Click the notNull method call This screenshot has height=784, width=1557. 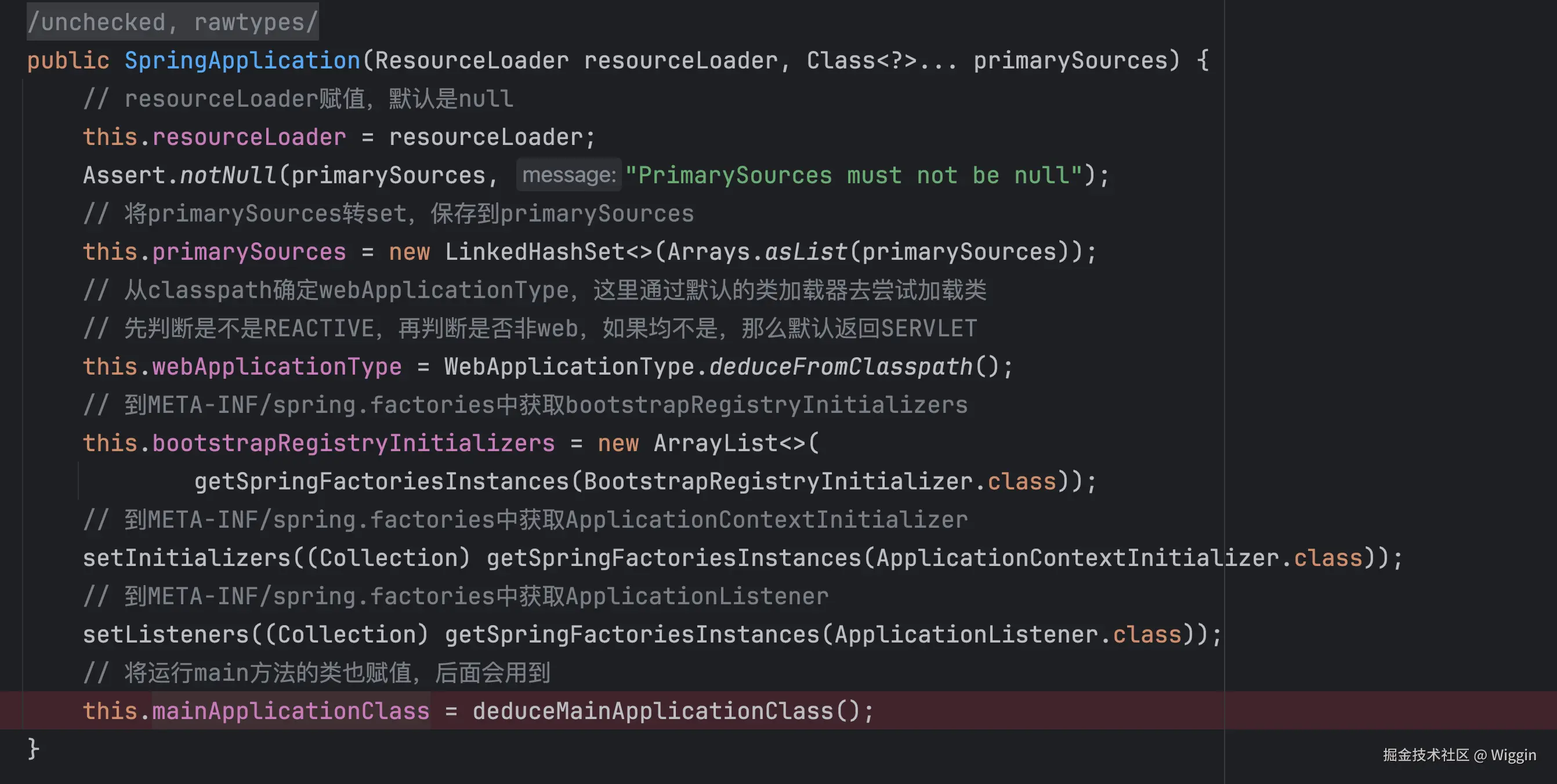[228, 175]
